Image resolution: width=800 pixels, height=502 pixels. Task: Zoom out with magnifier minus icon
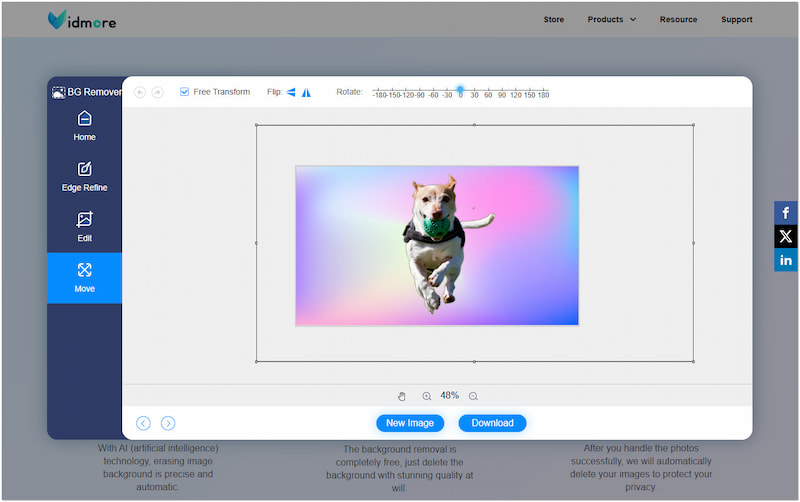(473, 396)
